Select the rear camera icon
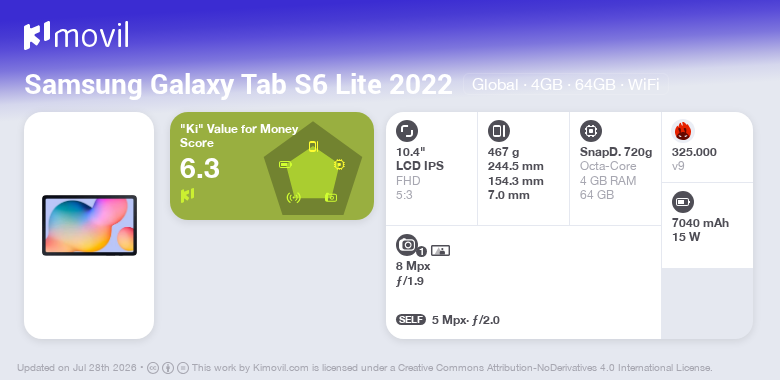Image resolution: width=780 pixels, height=380 pixels. coord(407,244)
